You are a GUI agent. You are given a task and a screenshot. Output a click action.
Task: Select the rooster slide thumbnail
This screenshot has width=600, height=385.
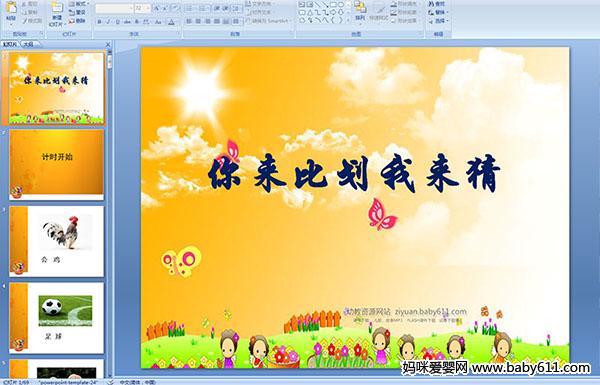pos(56,241)
